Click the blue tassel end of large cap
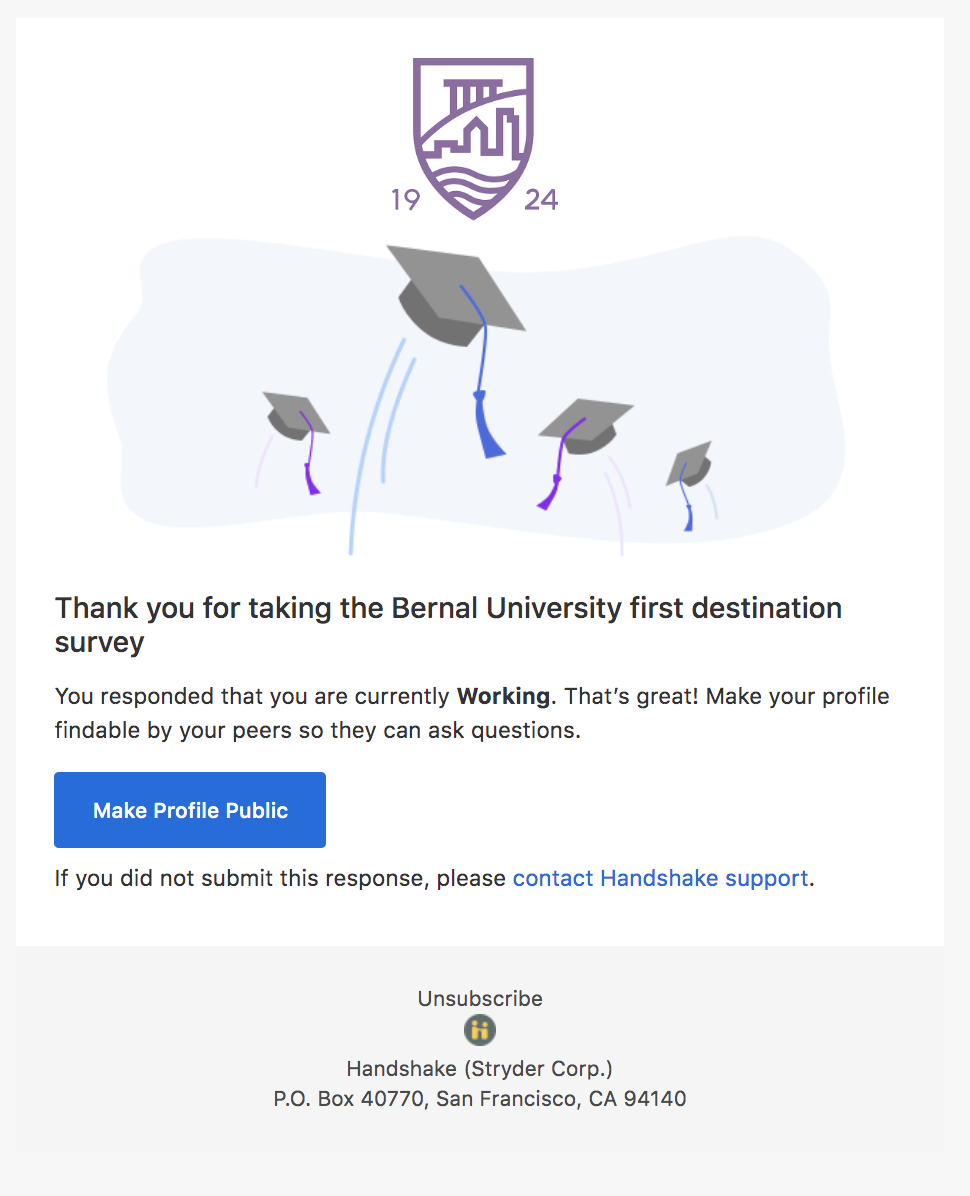This screenshot has width=970, height=1196. (x=488, y=427)
